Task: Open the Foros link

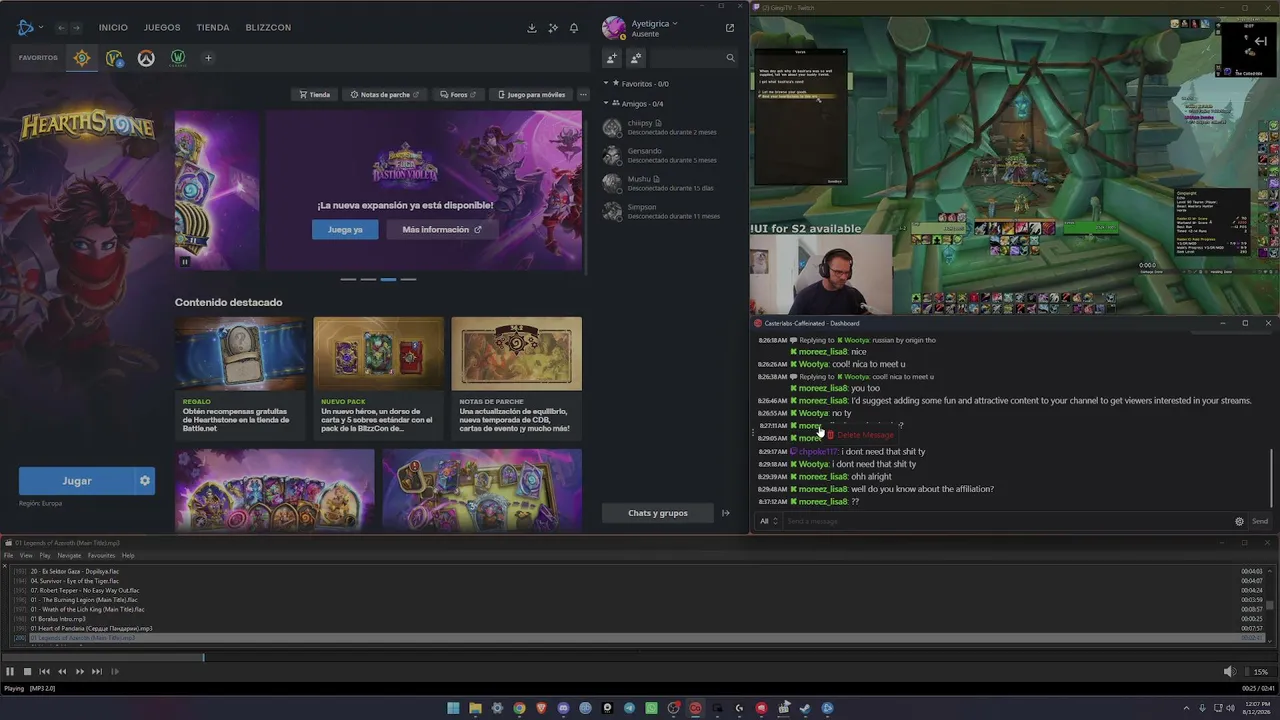Action: (x=458, y=95)
